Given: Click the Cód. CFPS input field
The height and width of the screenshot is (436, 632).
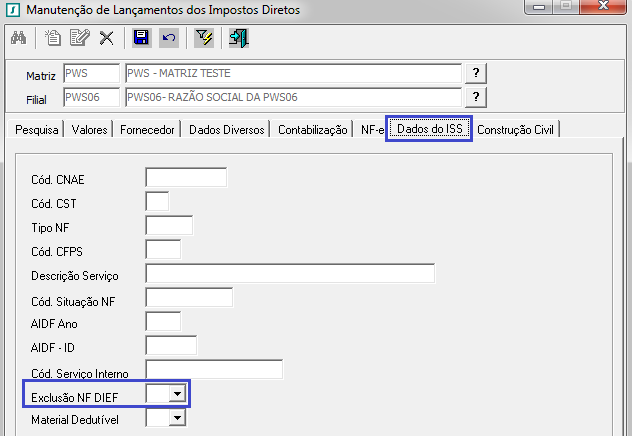Looking at the screenshot, I should (163, 249).
